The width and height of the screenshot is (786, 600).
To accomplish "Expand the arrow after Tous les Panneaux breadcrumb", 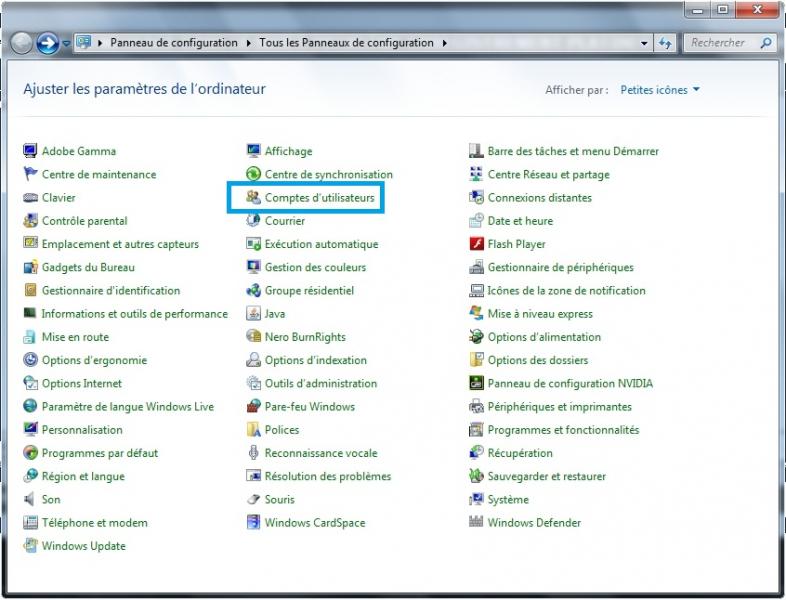I will coord(444,43).
